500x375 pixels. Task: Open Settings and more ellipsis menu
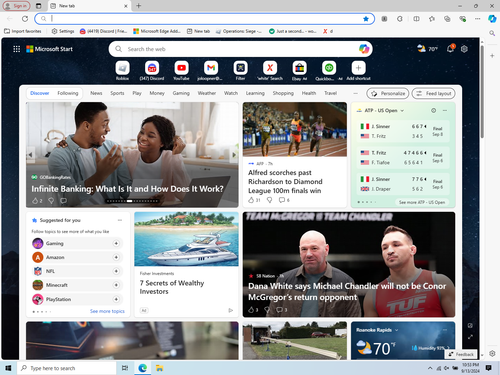click(478, 19)
